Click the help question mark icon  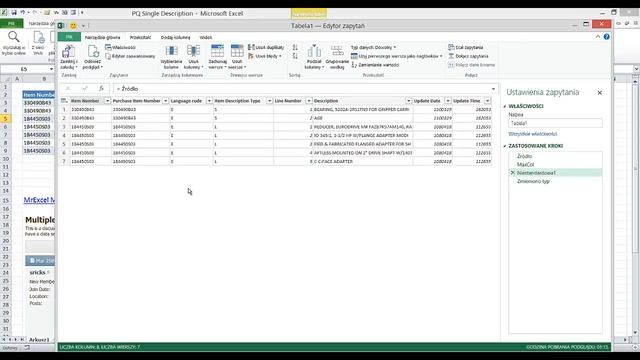(607, 37)
